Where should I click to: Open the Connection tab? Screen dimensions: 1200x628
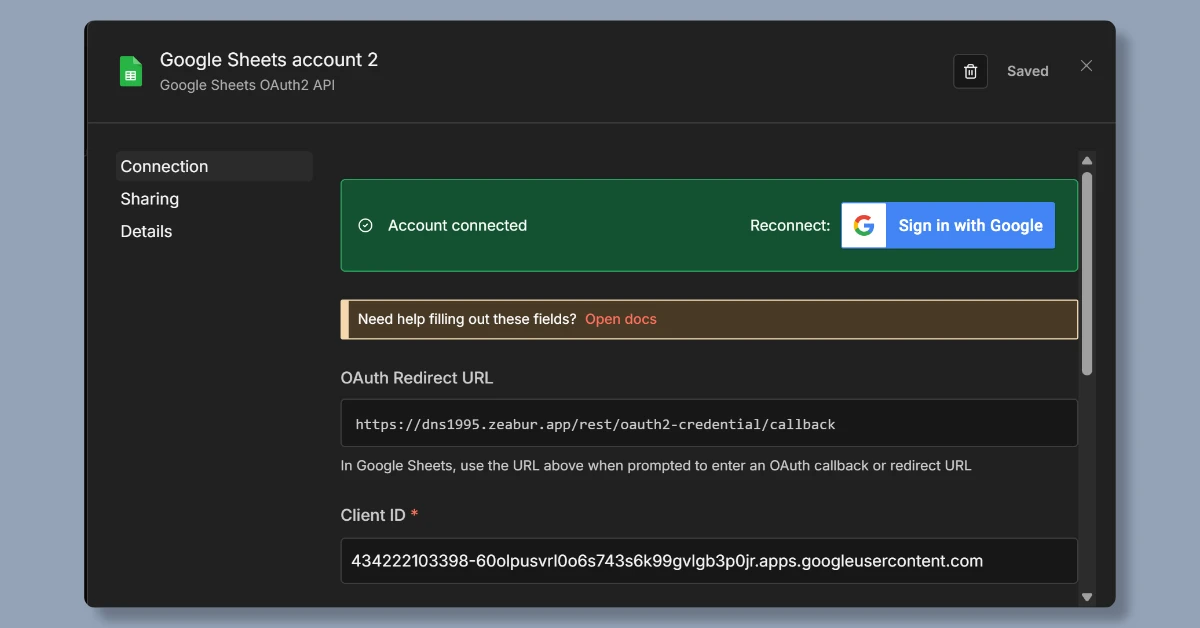pos(214,166)
